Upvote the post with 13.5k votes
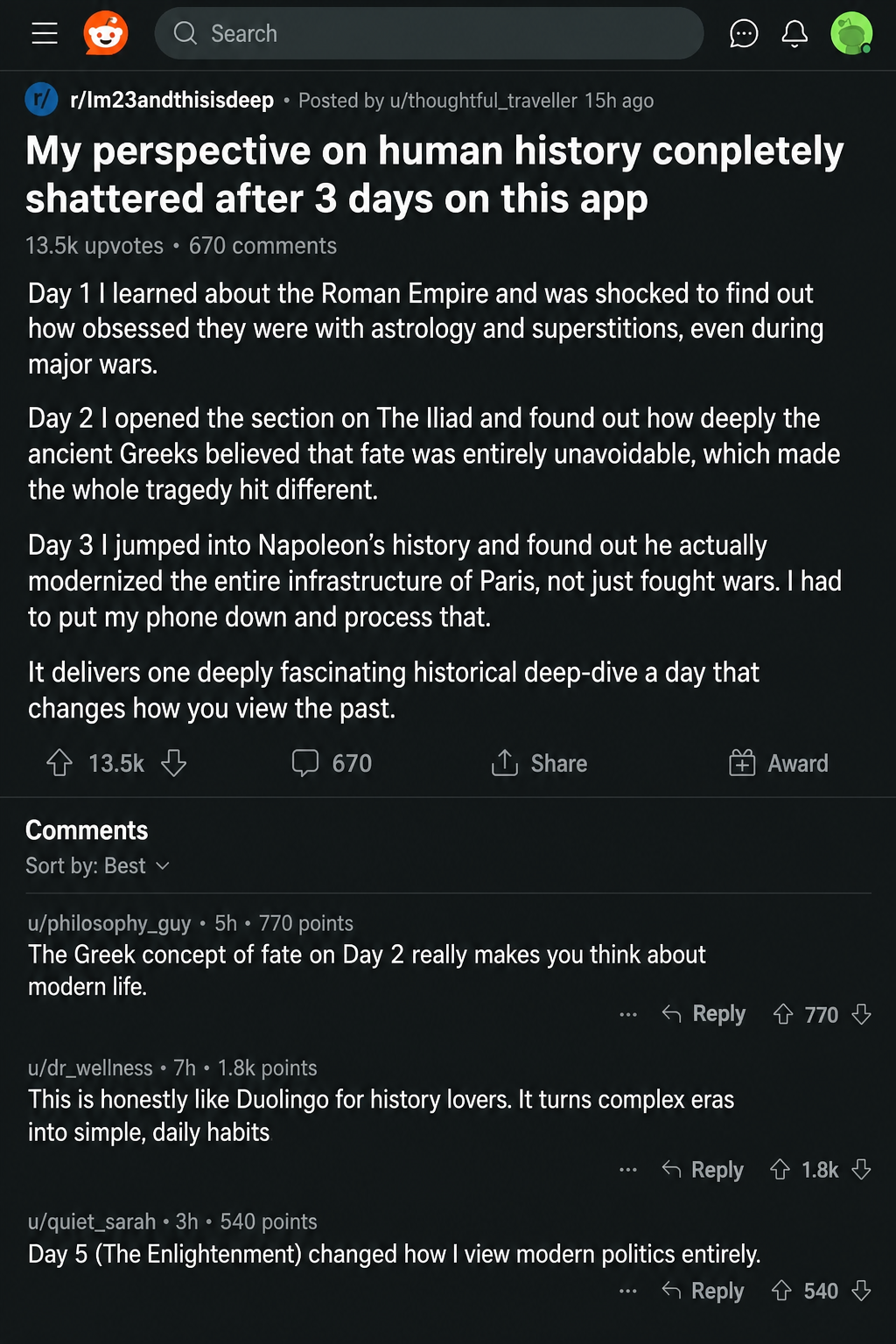Image resolution: width=896 pixels, height=1344 pixels. click(59, 763)
